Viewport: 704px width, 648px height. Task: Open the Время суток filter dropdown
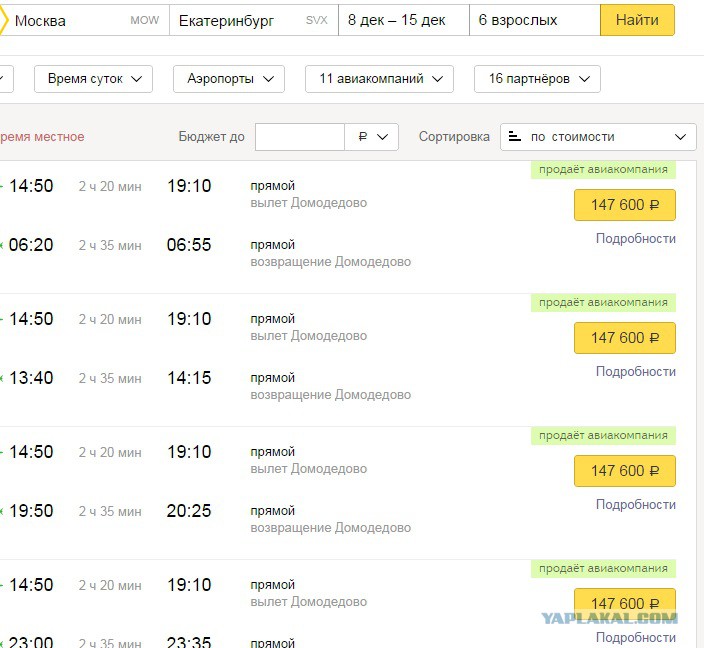[x=93, y=79]
